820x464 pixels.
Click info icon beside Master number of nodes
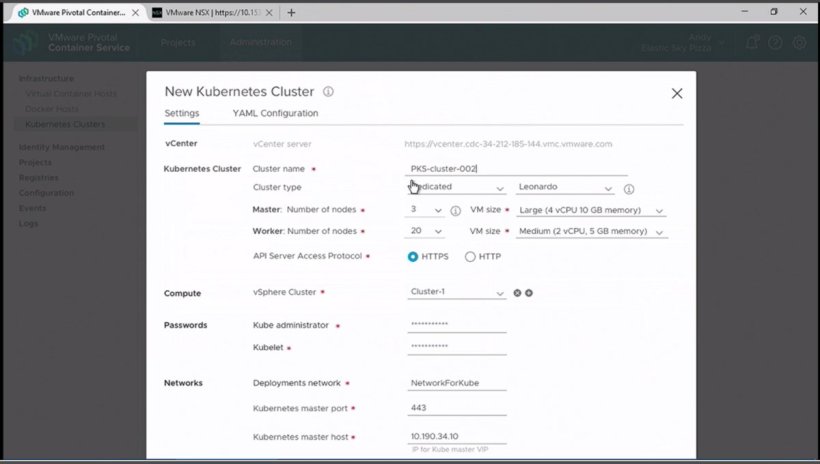tap(456, 211)
